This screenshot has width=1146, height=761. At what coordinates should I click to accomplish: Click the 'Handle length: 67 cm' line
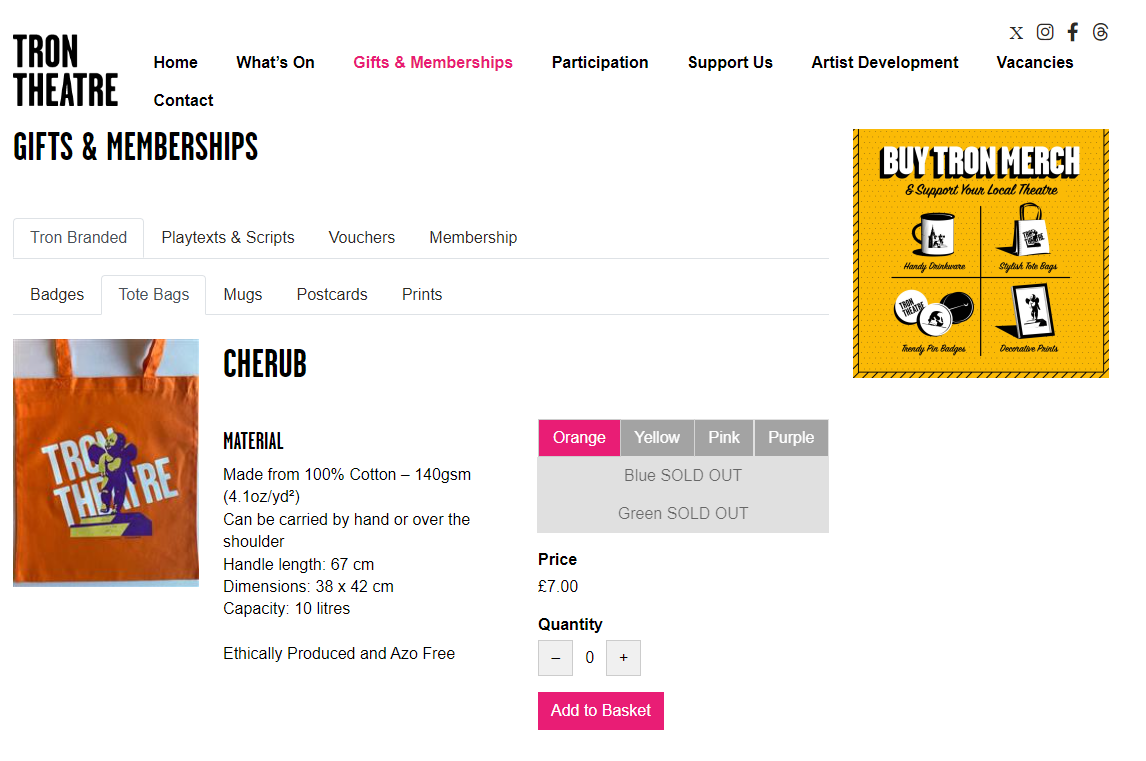(x=298, y=564)
